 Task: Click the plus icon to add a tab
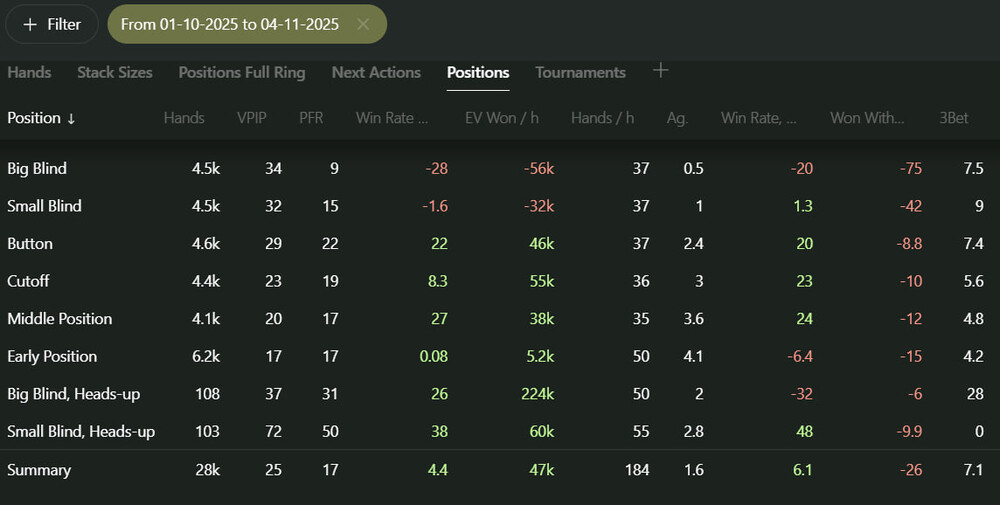point(660,70)
